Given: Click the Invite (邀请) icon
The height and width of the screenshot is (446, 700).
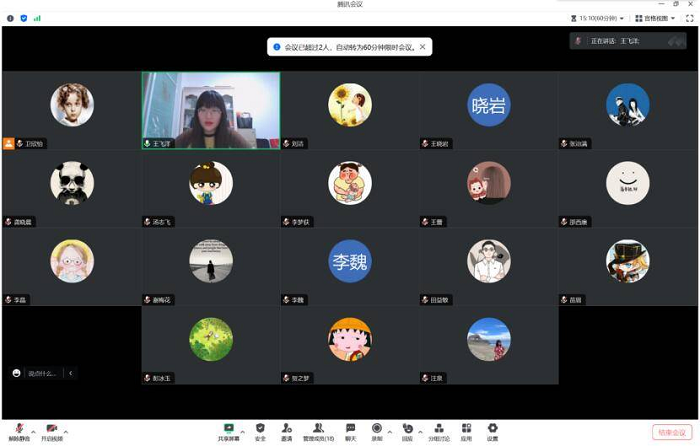Looking at the screenshot, I should (x=287, y=429).
